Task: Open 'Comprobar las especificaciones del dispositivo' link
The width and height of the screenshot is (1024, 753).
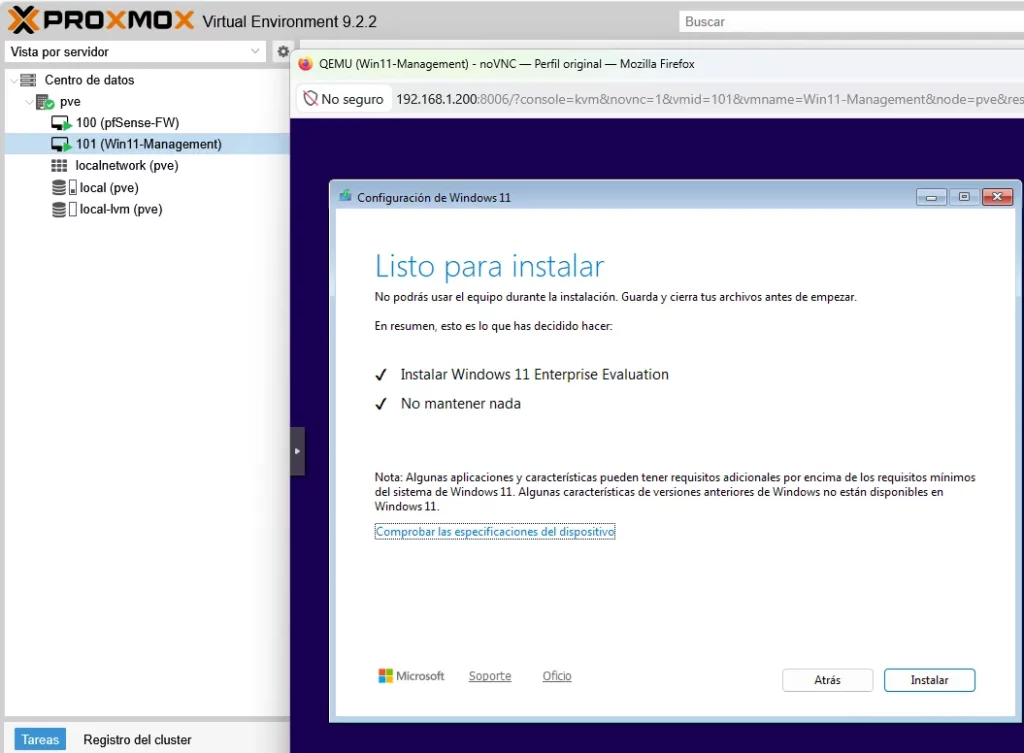Action: (x=495, y=532)
